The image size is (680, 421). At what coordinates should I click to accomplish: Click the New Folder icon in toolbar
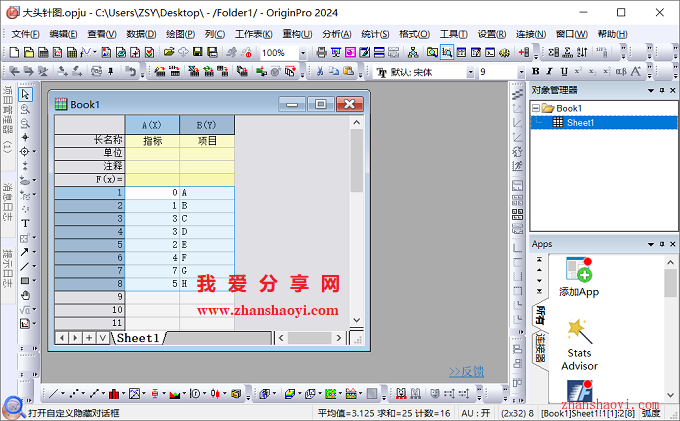point(29,53)
